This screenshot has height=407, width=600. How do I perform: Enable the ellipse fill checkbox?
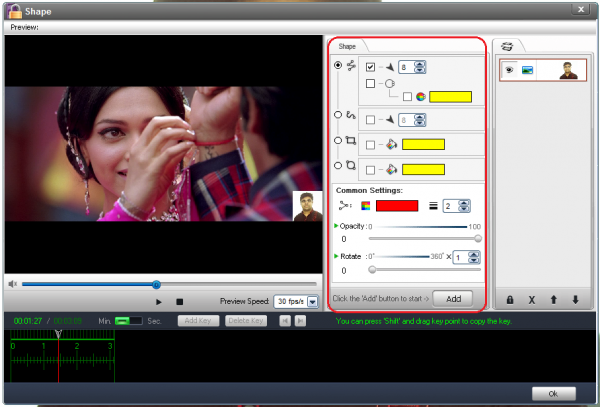tap(370, 169)
